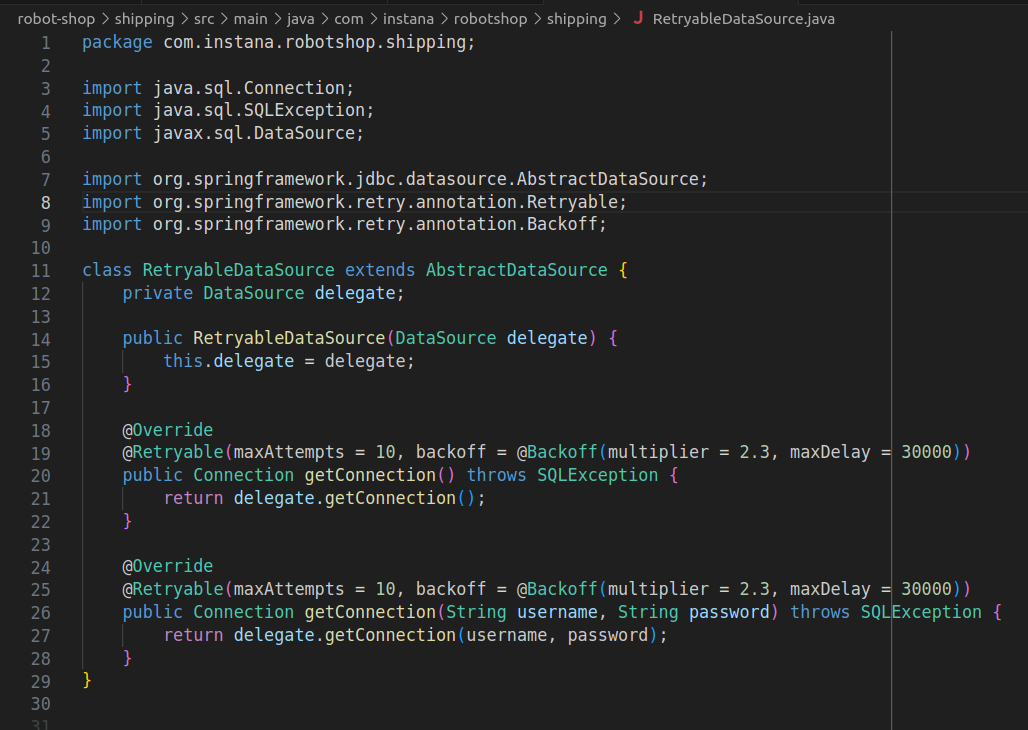Click the 2.3 multiplier value on line 25

pos(754,589)
